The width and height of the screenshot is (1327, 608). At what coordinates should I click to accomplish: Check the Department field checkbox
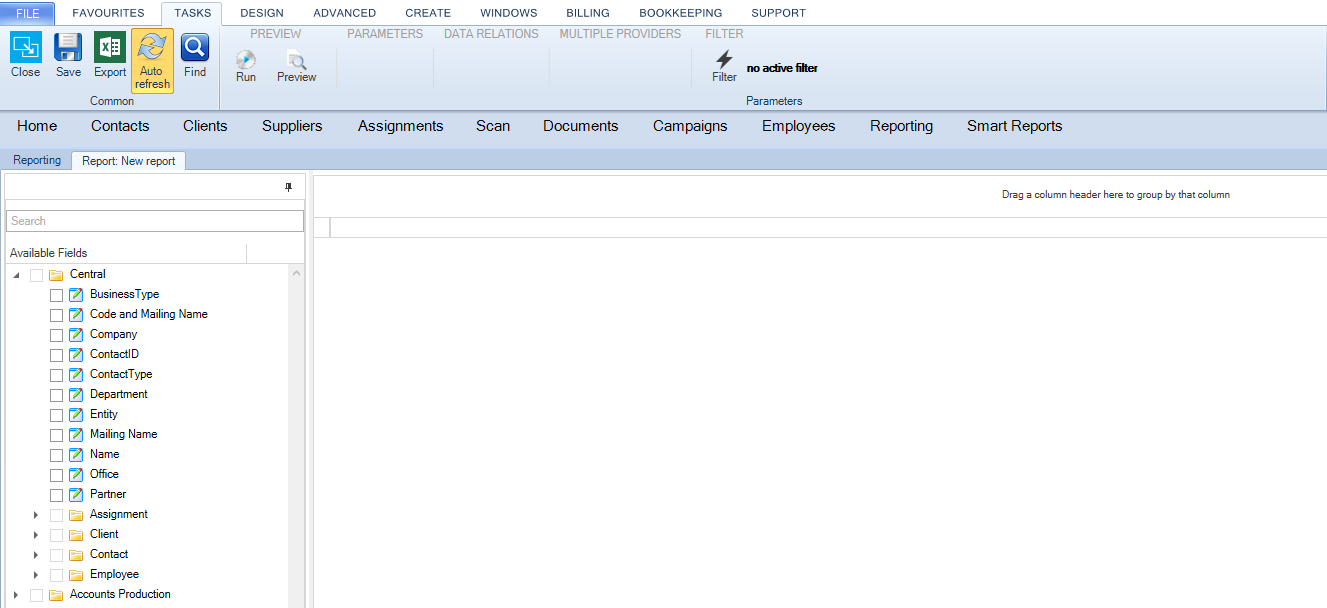click(x=56, y=395)
